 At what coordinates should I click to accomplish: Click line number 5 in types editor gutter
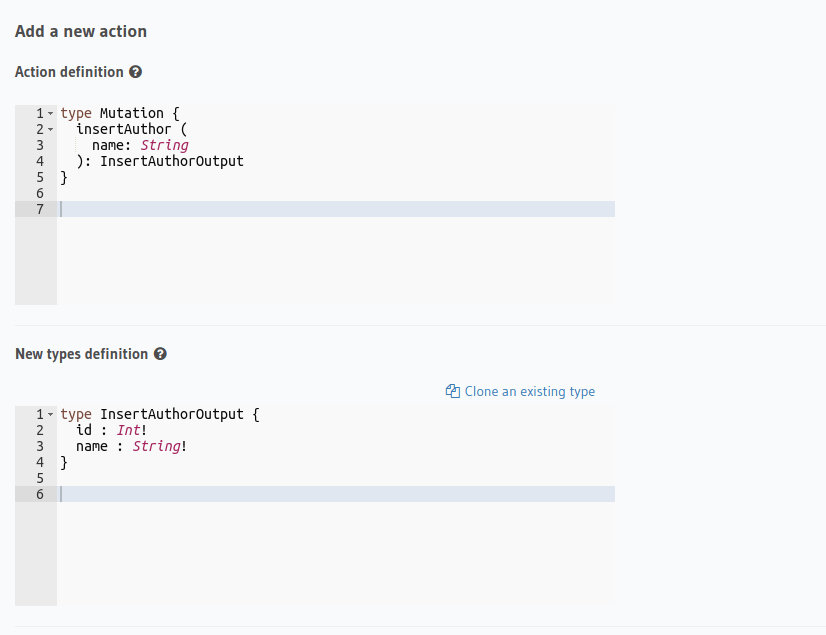click(x=39, y=478)
